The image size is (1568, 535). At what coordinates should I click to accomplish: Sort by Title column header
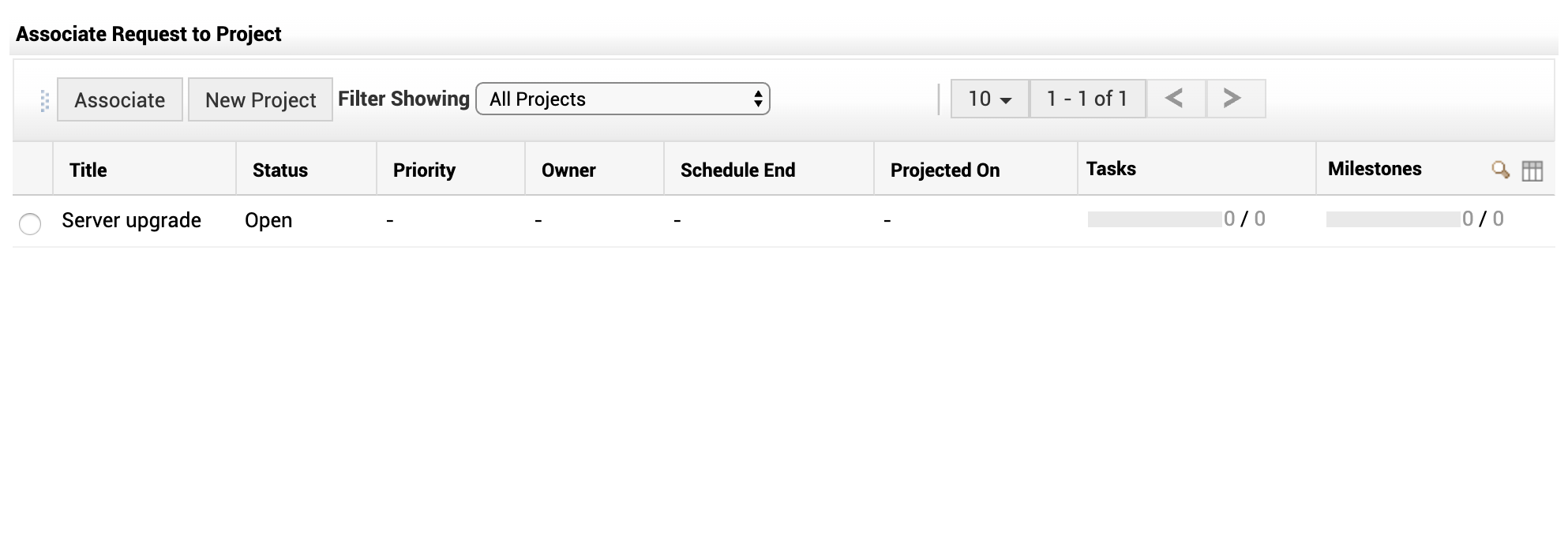click(x=88, y=170)
